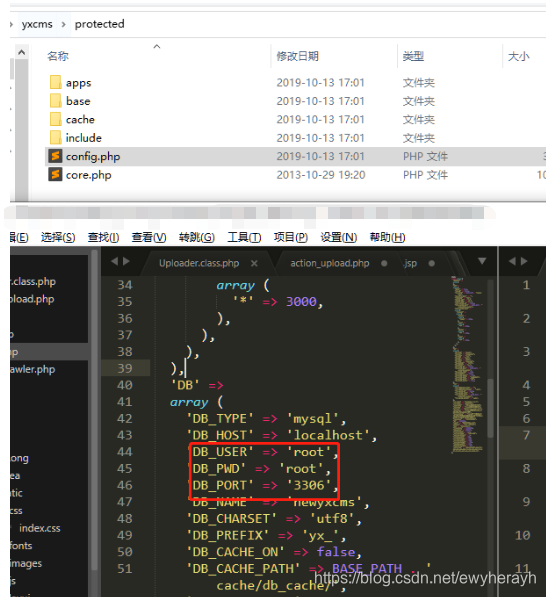
Task: Sort files by 名称 column
Action: pos(58,56)
